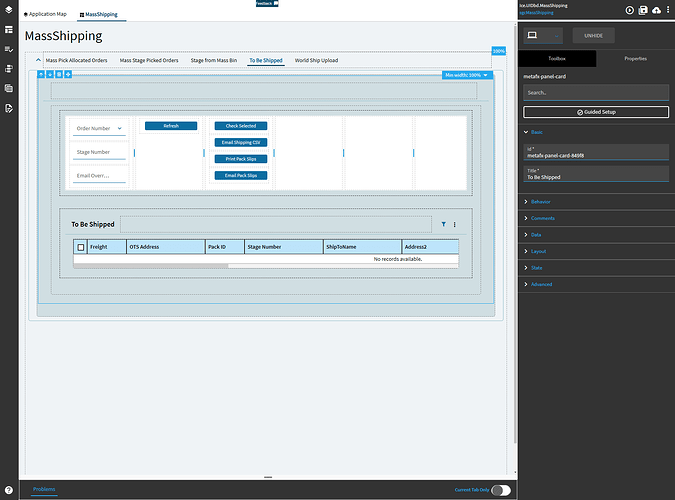The image size is (675, 500).
Task: Click the grid filter funnel icon
Action: pos(443,224)
